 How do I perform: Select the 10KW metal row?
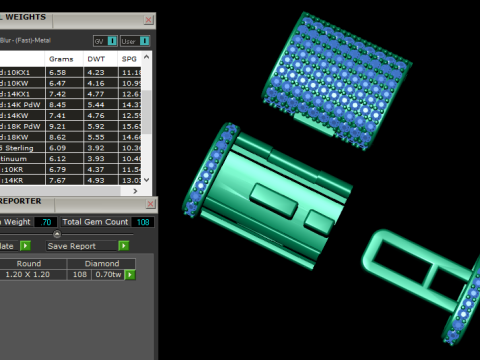click(x=70, y=83)
